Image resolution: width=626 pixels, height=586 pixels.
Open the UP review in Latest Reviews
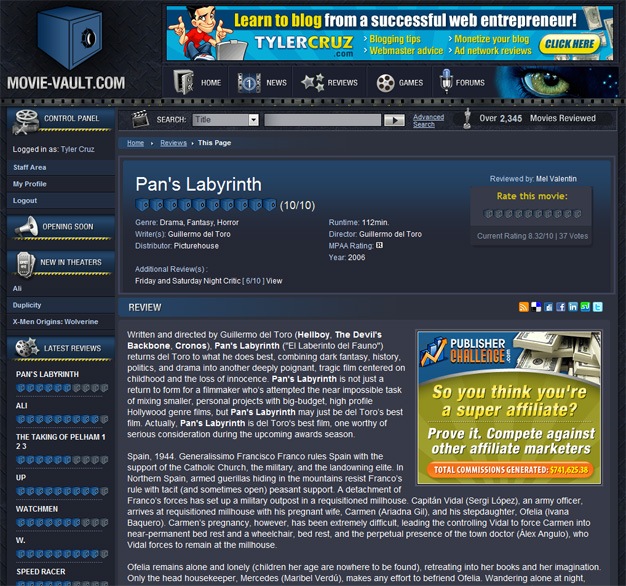pyautogui.click(x=21, y=477)
